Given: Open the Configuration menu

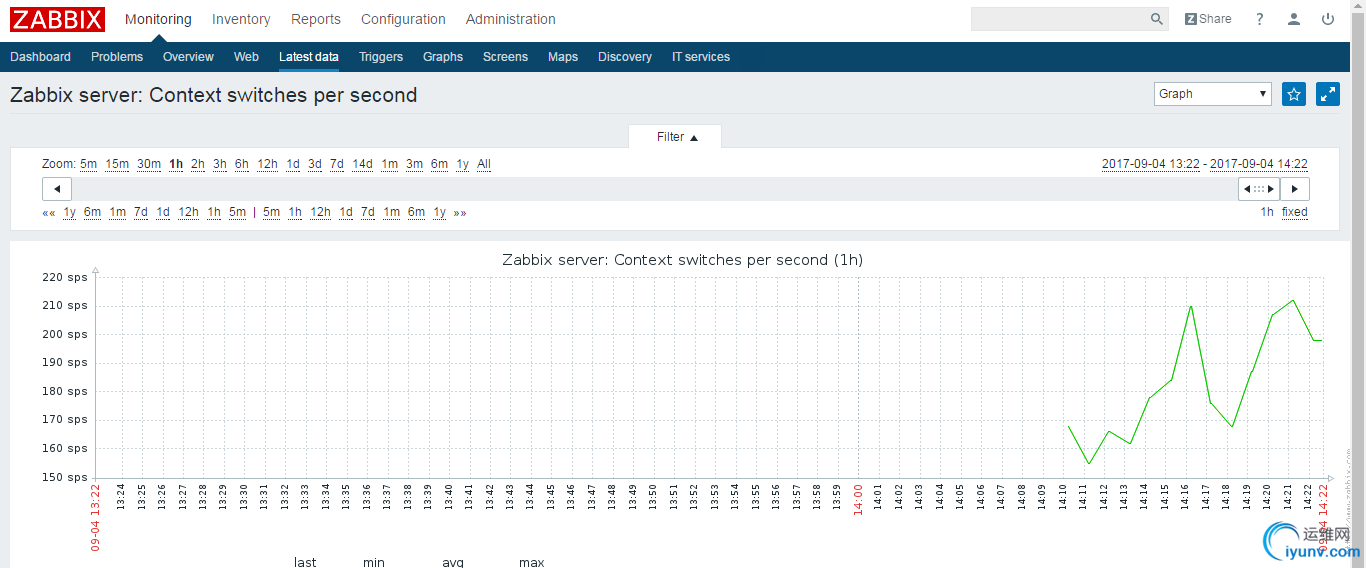Looking at the screenshot, I should click(x=403, y=19).
